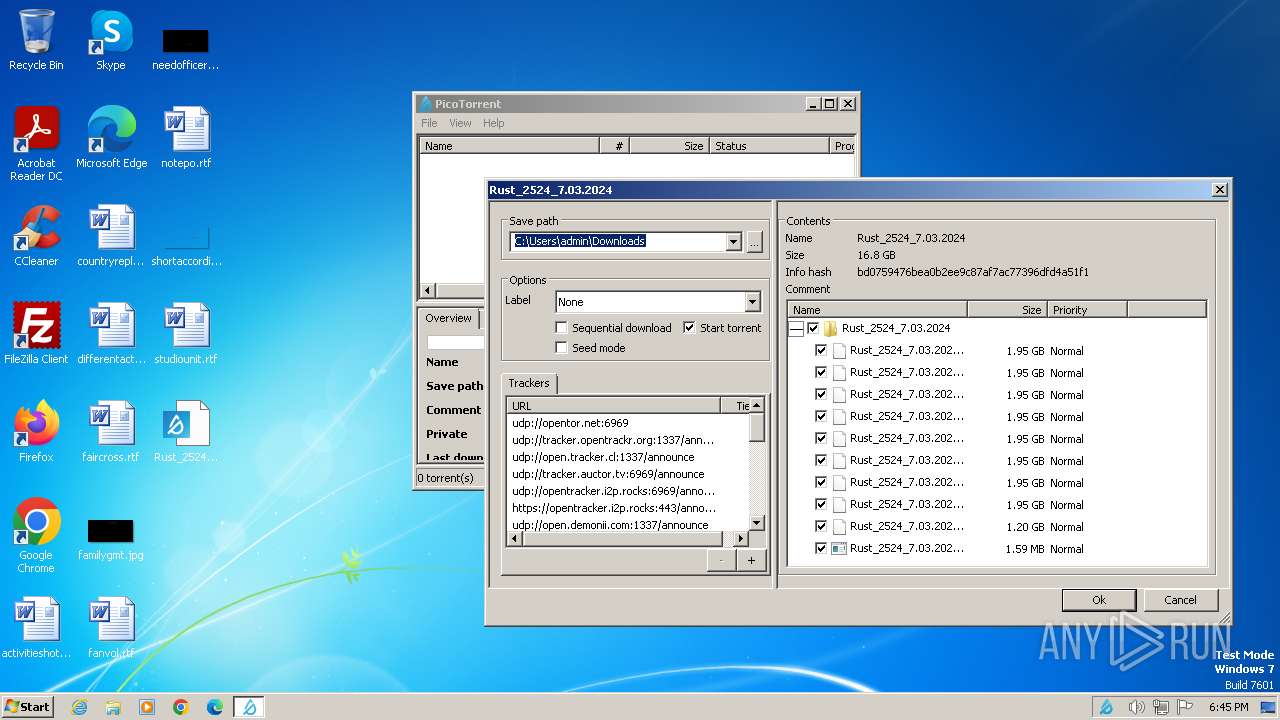Open Help menu in PicoTorrent
Viewport: 1280px width, 720px height.
pyautogui.click(x=494, y=123)
